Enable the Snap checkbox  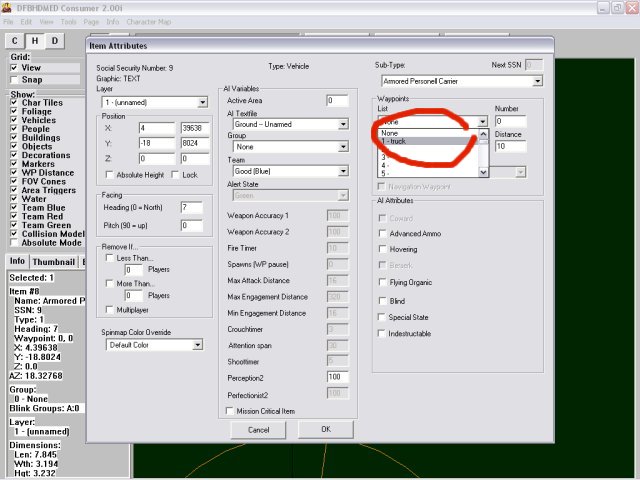[x=14, y=79]
